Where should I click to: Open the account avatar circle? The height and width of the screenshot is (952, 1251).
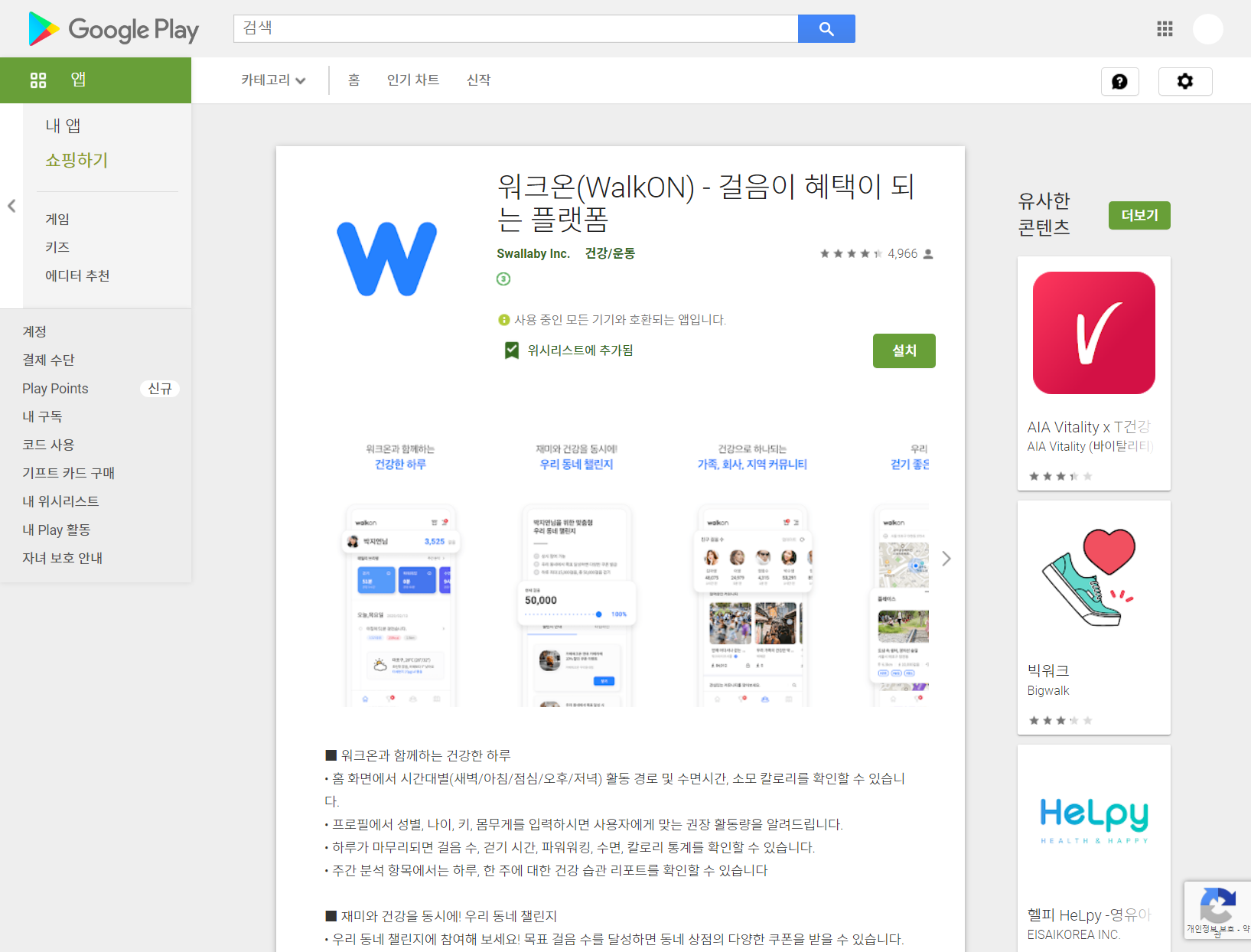pos(1208,29)
